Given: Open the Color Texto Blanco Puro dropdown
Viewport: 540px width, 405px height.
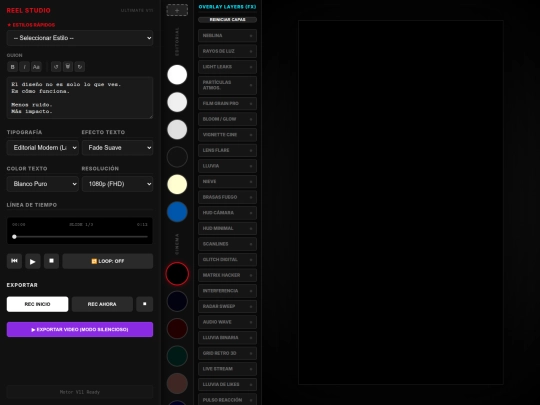Looking at the screenshot, I should (43, 184).
